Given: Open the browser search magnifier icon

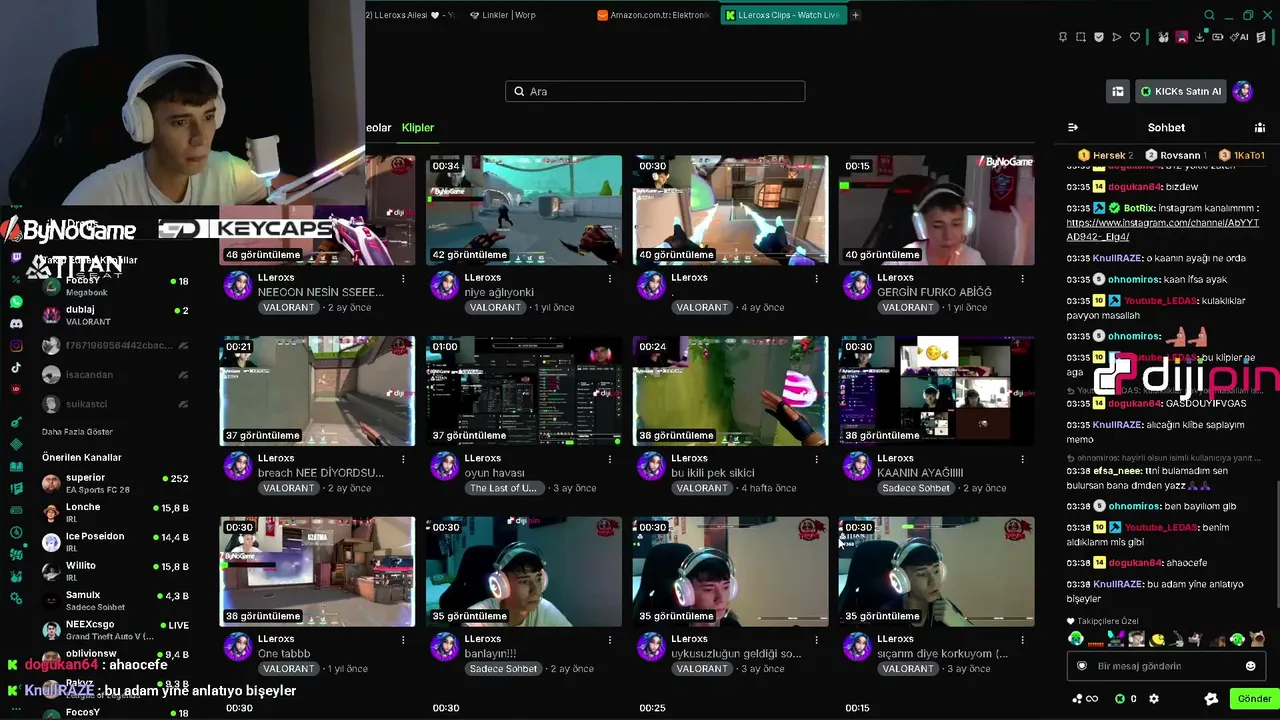Looking at the screenshot, I should (x=1209, y=15).
